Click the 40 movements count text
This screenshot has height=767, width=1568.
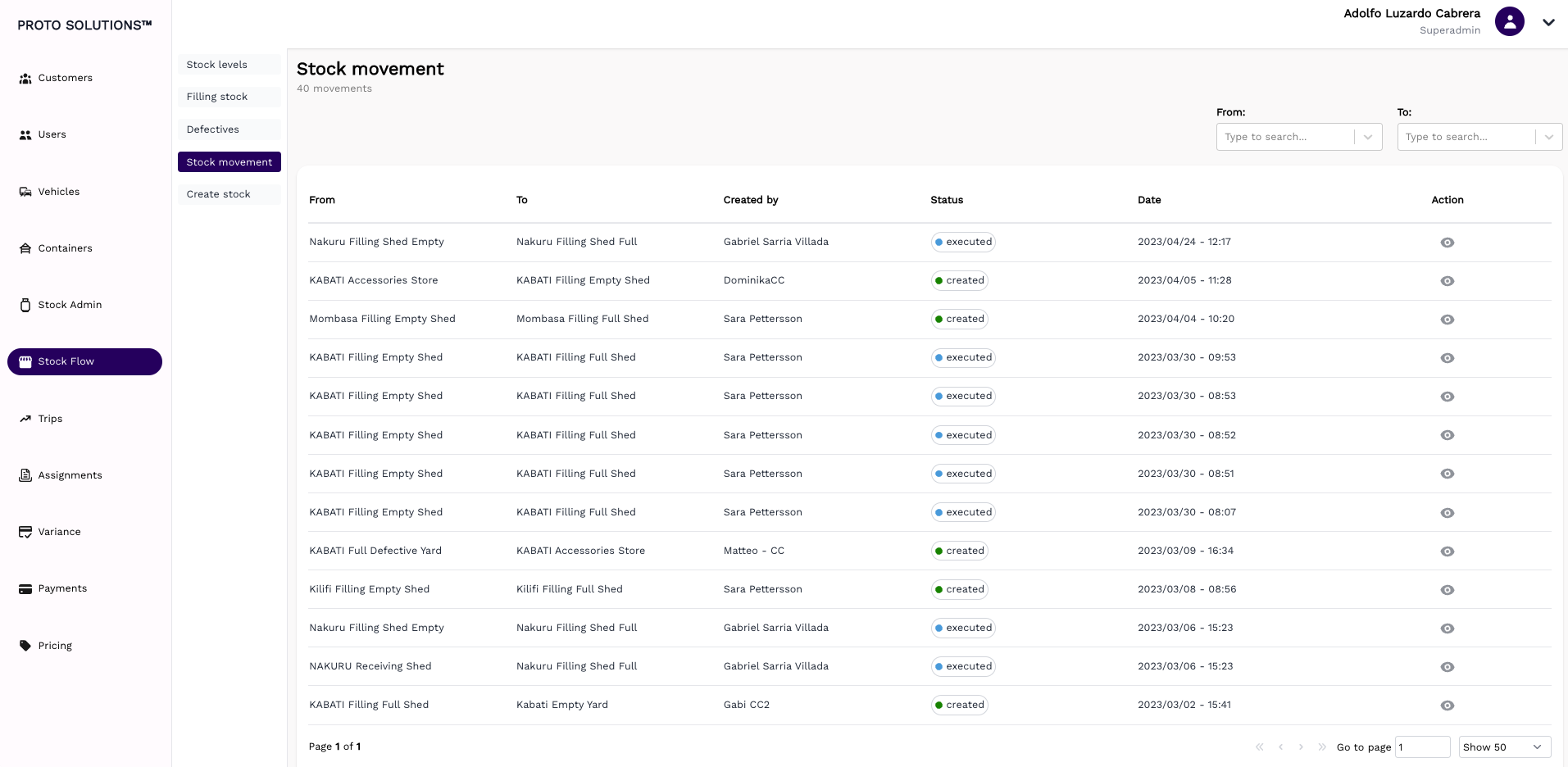334,88
